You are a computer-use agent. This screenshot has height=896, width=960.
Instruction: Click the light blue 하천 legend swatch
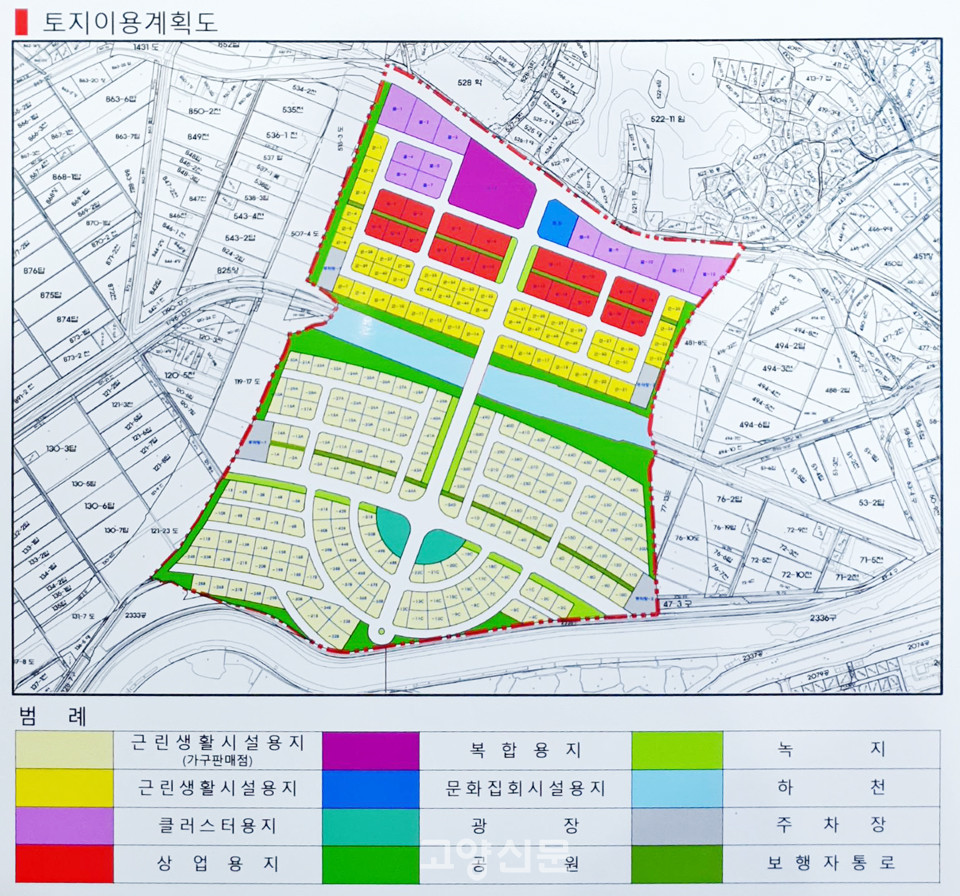(x=677, y=788)
